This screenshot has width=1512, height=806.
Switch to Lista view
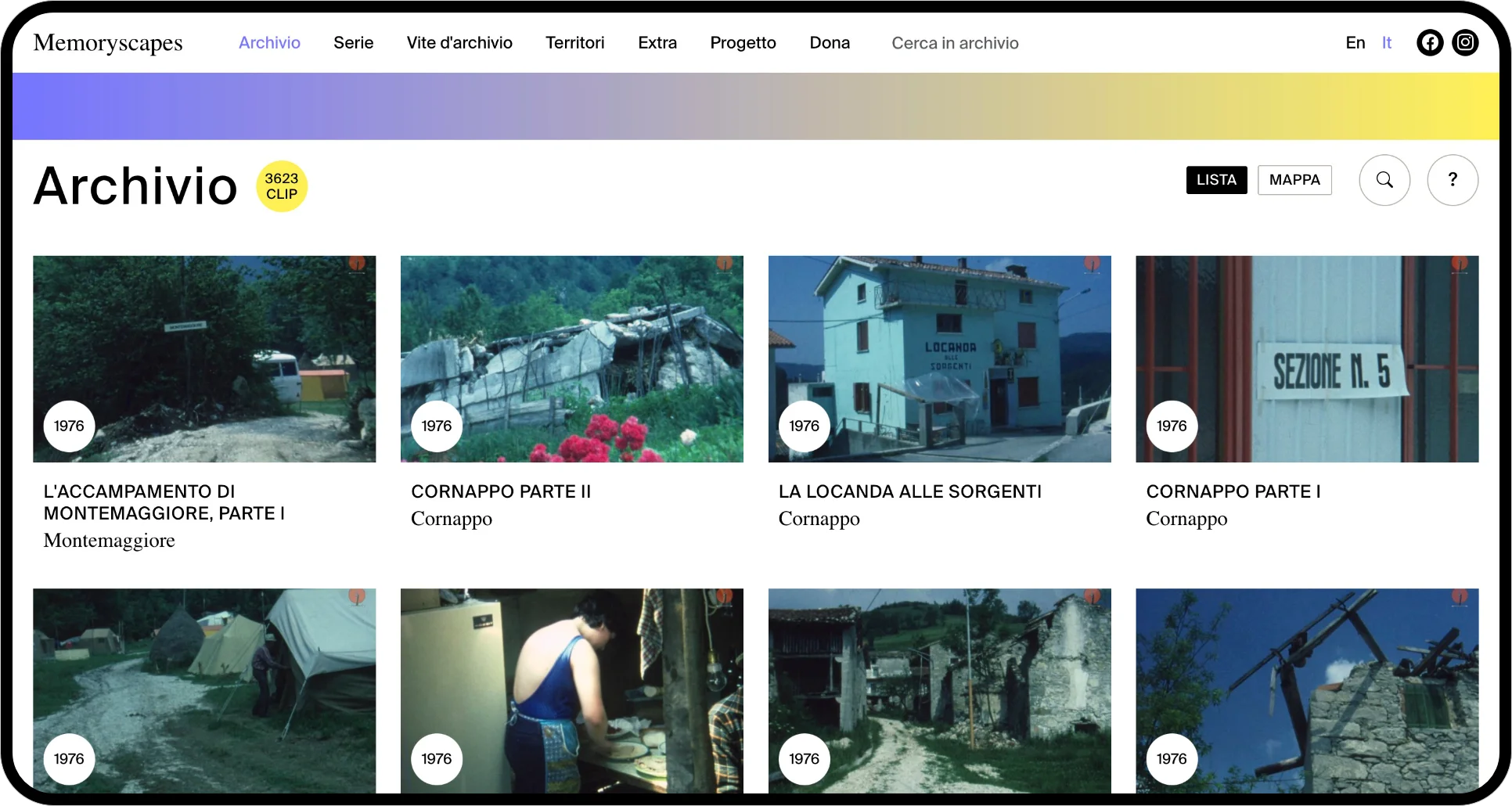(x=1216, y=180)
